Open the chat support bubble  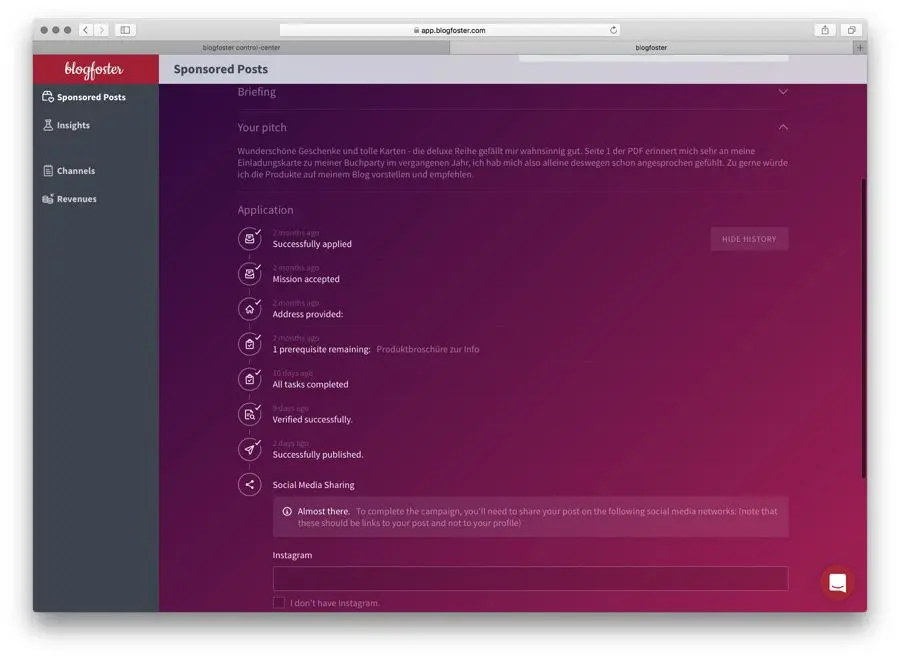[x=837, y=583]
